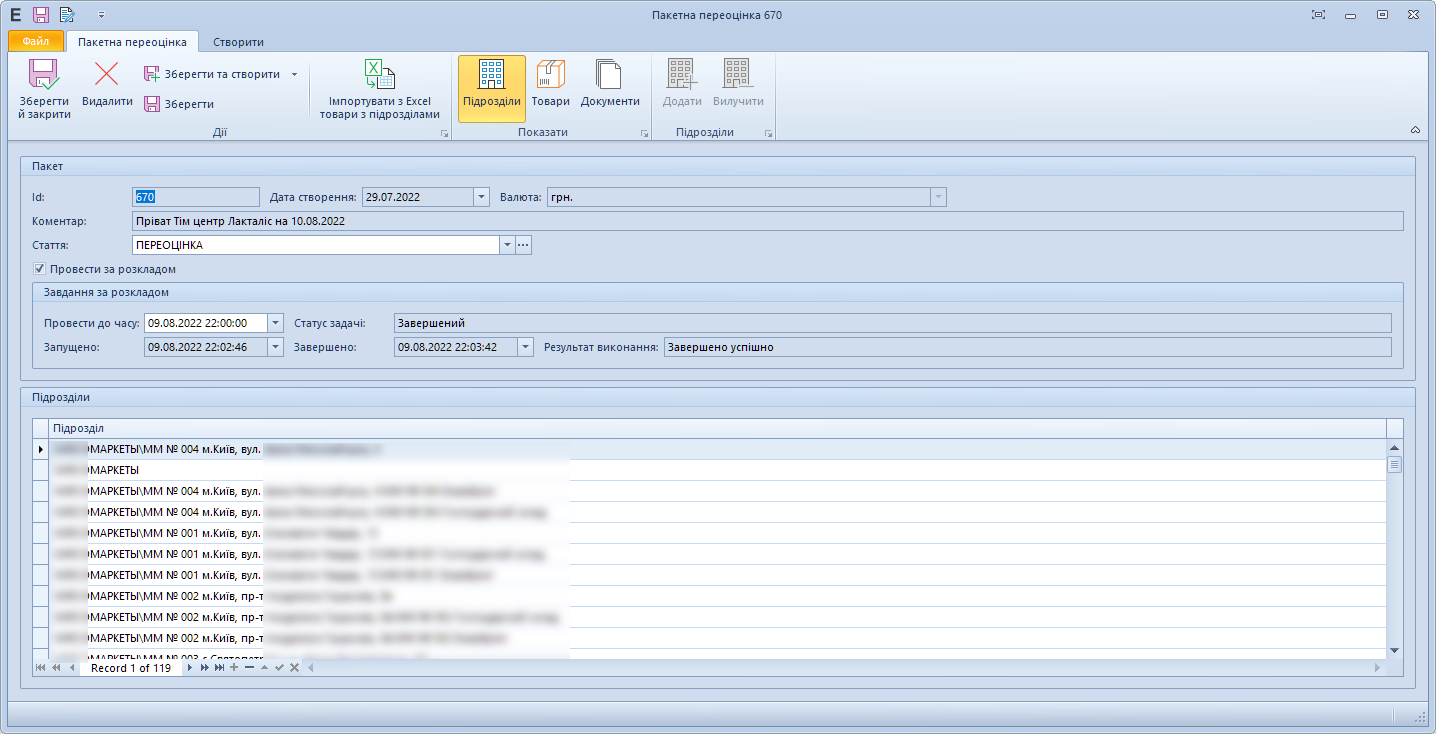Go to previous record in navigator
Viewport: 1436px width, 734px height.
click(71, 667)
